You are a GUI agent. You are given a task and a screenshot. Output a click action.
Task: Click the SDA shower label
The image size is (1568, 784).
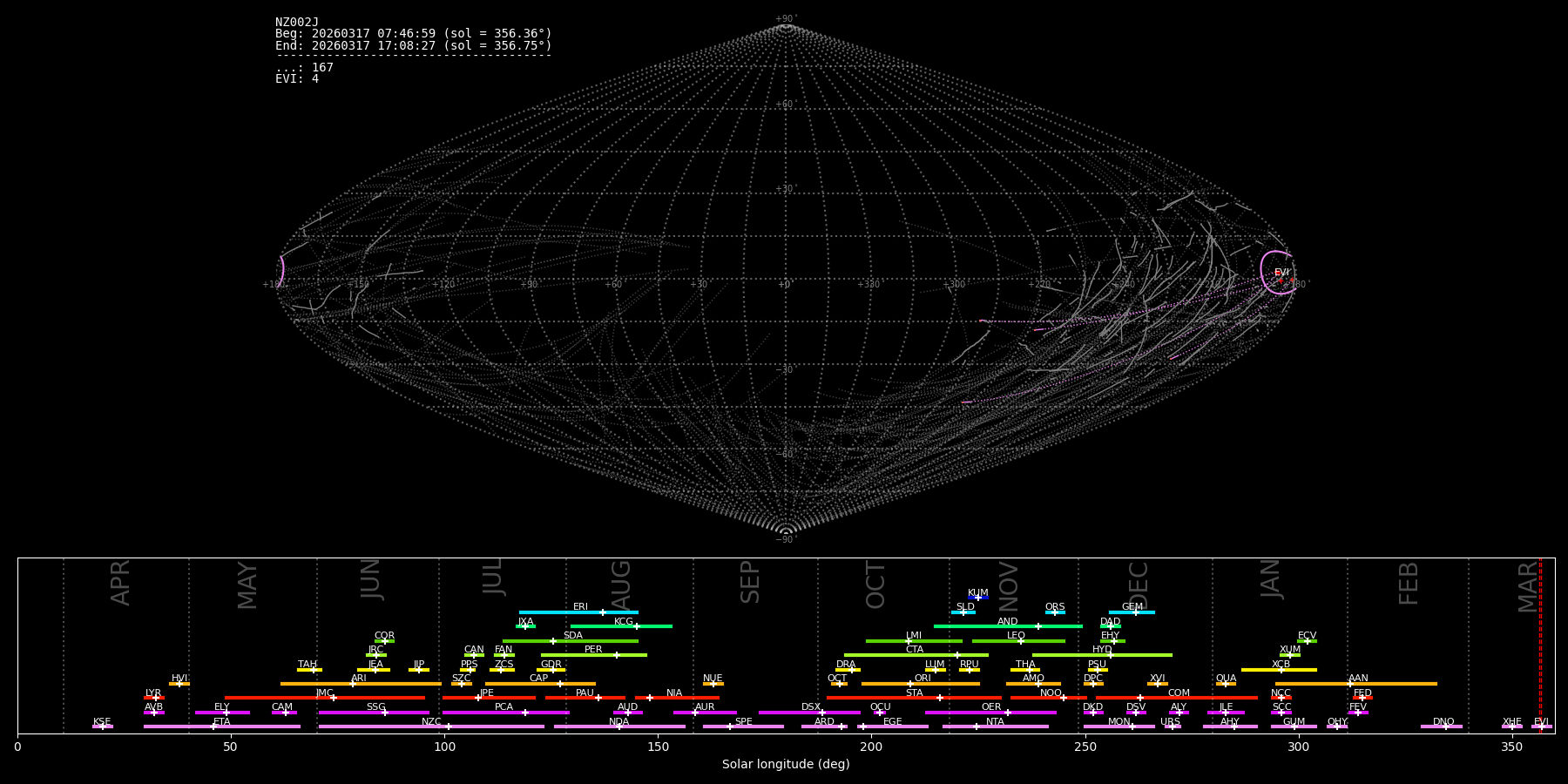click(572, 636)
